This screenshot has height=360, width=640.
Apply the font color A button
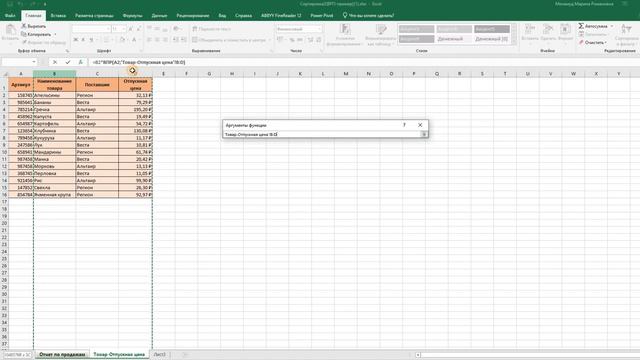[x=133, y=40]
